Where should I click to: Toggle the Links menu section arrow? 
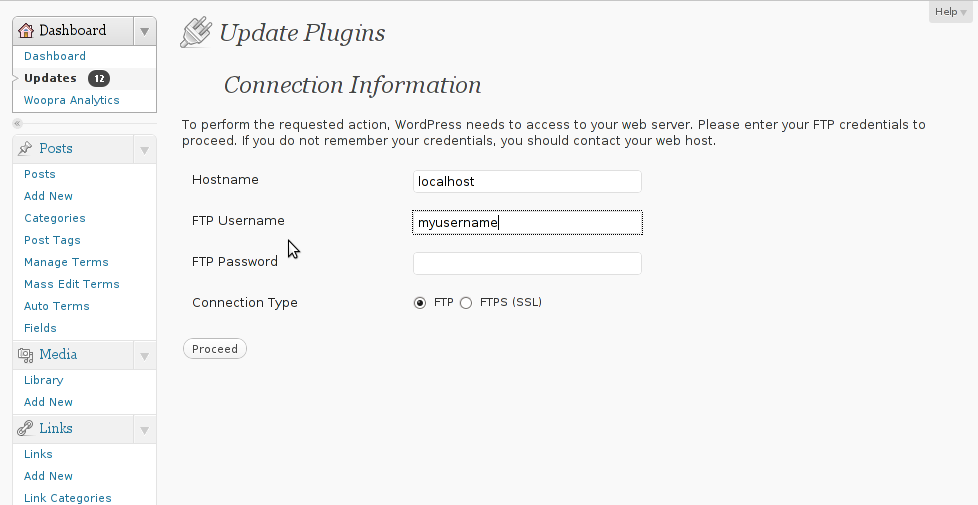pyautogui.click(x=144, y=430)
